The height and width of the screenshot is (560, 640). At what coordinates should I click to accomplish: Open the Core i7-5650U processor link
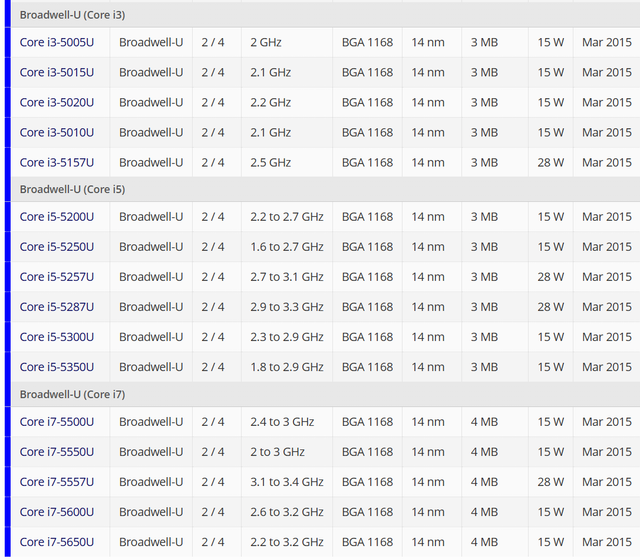[57, 542]
